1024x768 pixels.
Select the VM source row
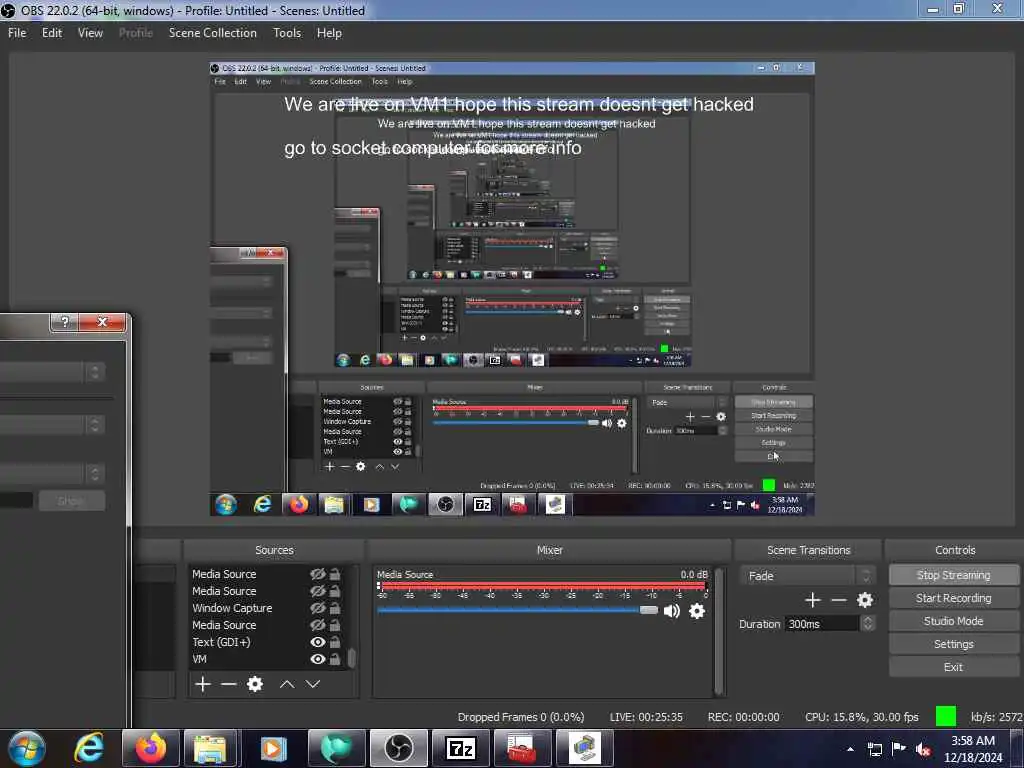pyautogui.click(x=268, y=659)
